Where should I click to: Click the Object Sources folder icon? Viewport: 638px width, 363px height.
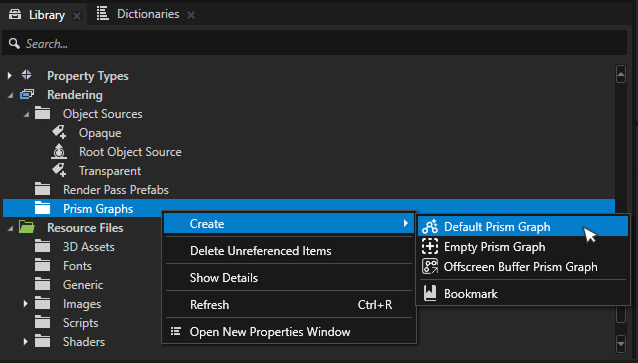tap(42, 113)
